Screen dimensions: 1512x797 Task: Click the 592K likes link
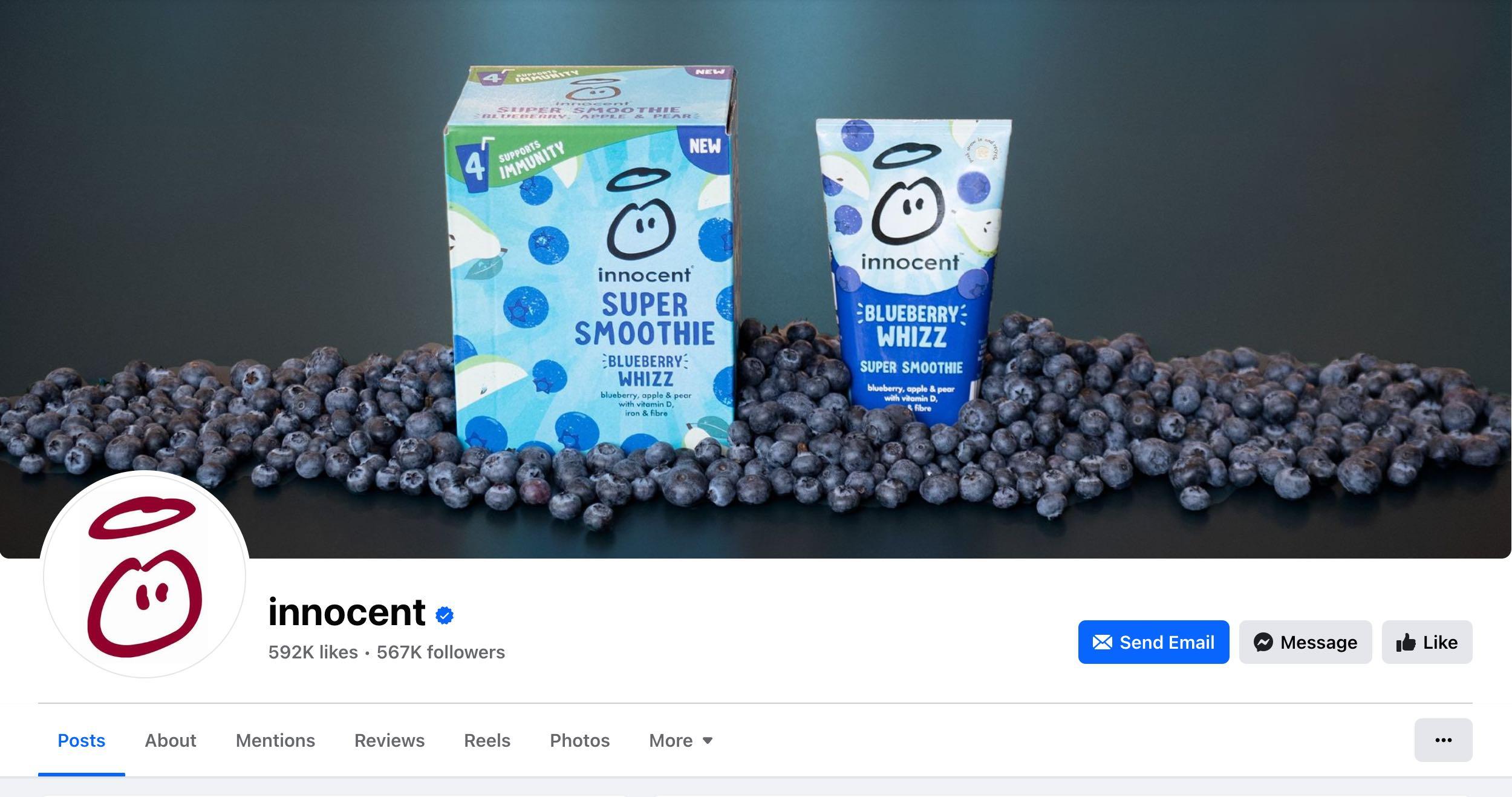tap(313, 652)
